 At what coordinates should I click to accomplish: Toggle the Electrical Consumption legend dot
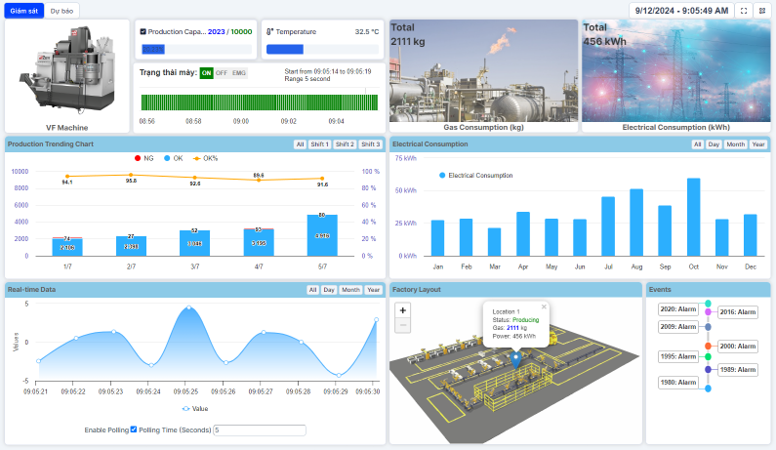point(441,175)
